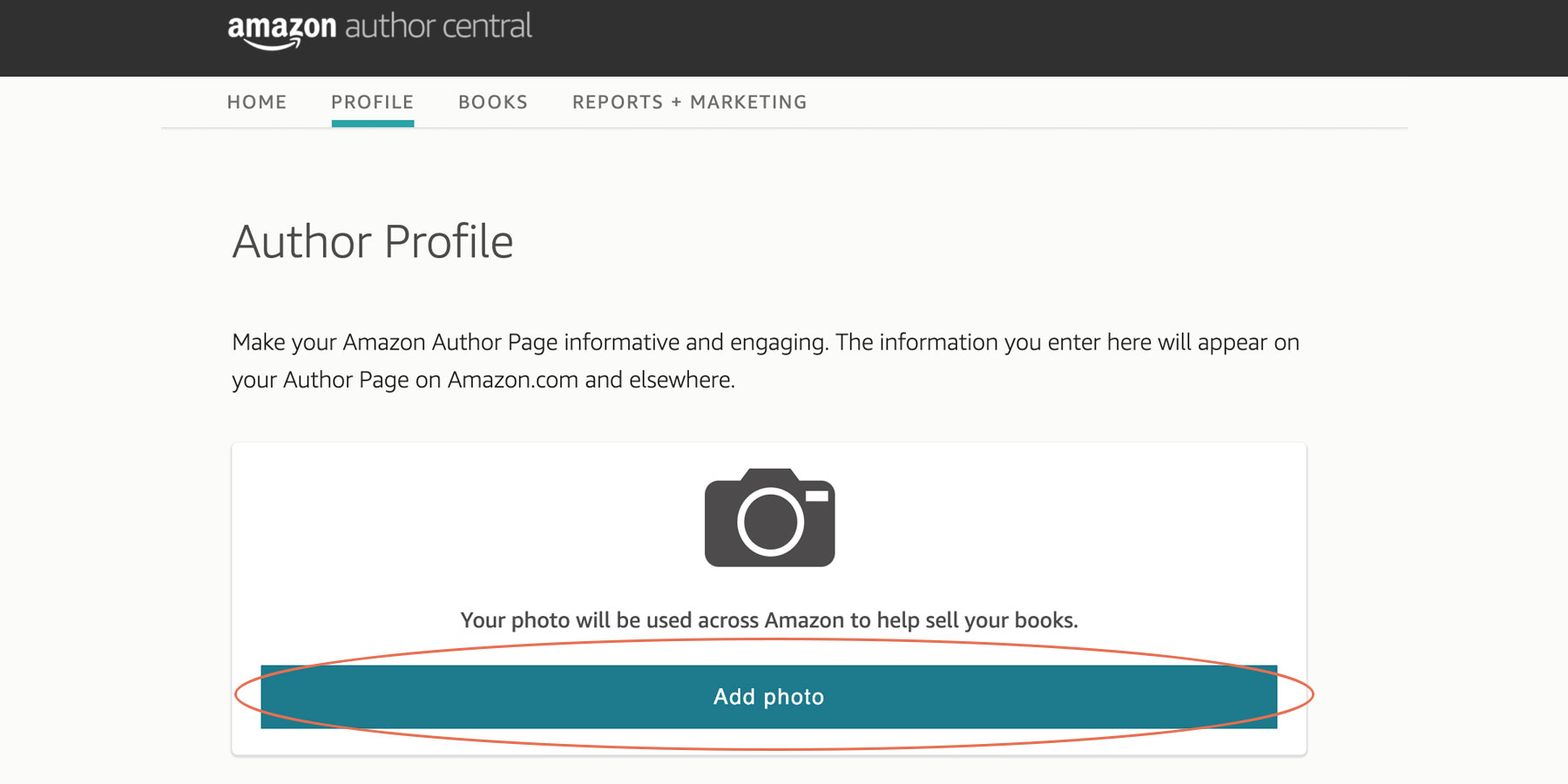This screenshot has height=784, width=1568.
Task: Select the photo usage description text
Action: click(770, 620)
